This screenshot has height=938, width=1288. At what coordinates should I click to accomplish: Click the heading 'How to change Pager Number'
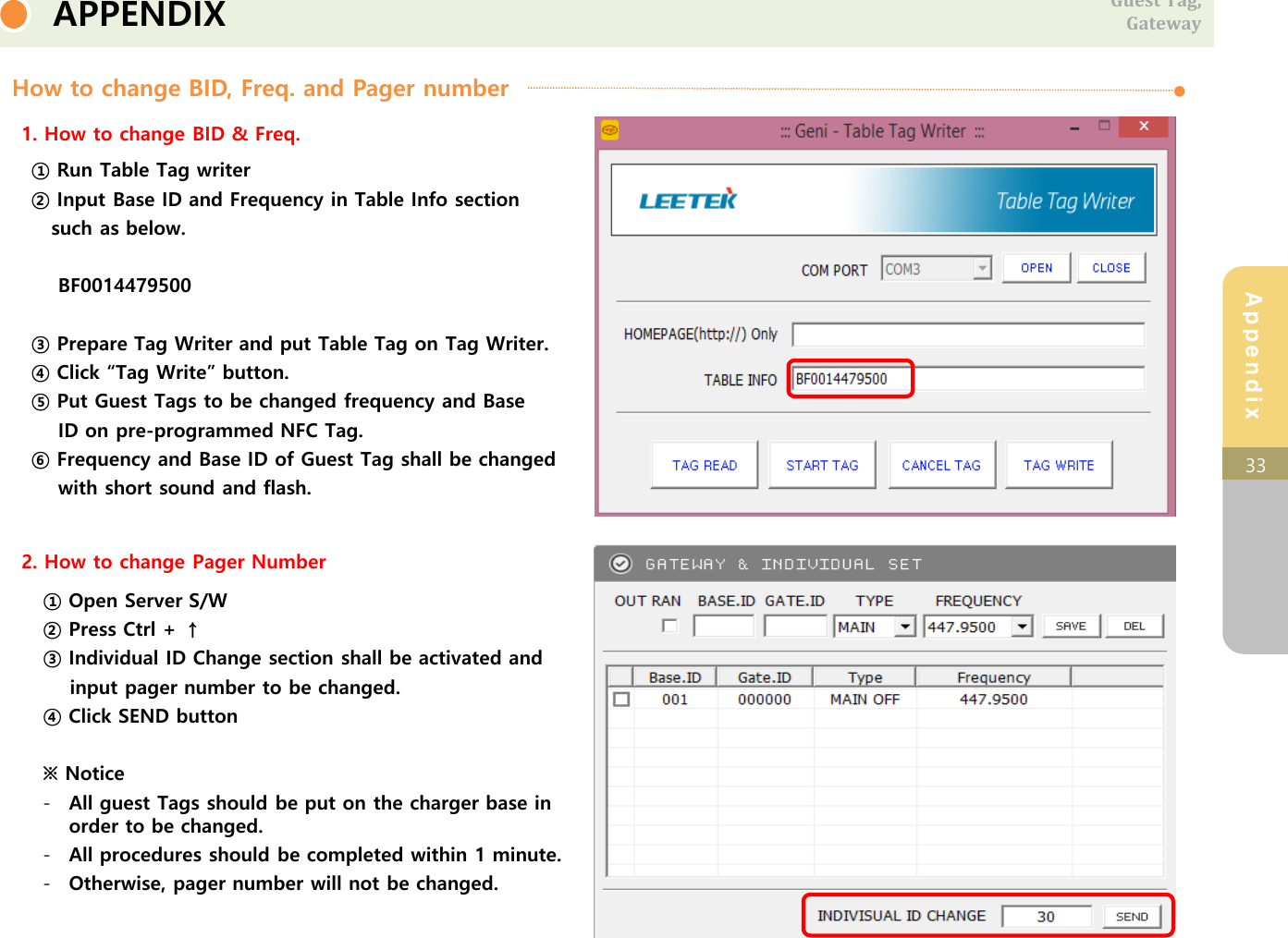tap(185, 562)
